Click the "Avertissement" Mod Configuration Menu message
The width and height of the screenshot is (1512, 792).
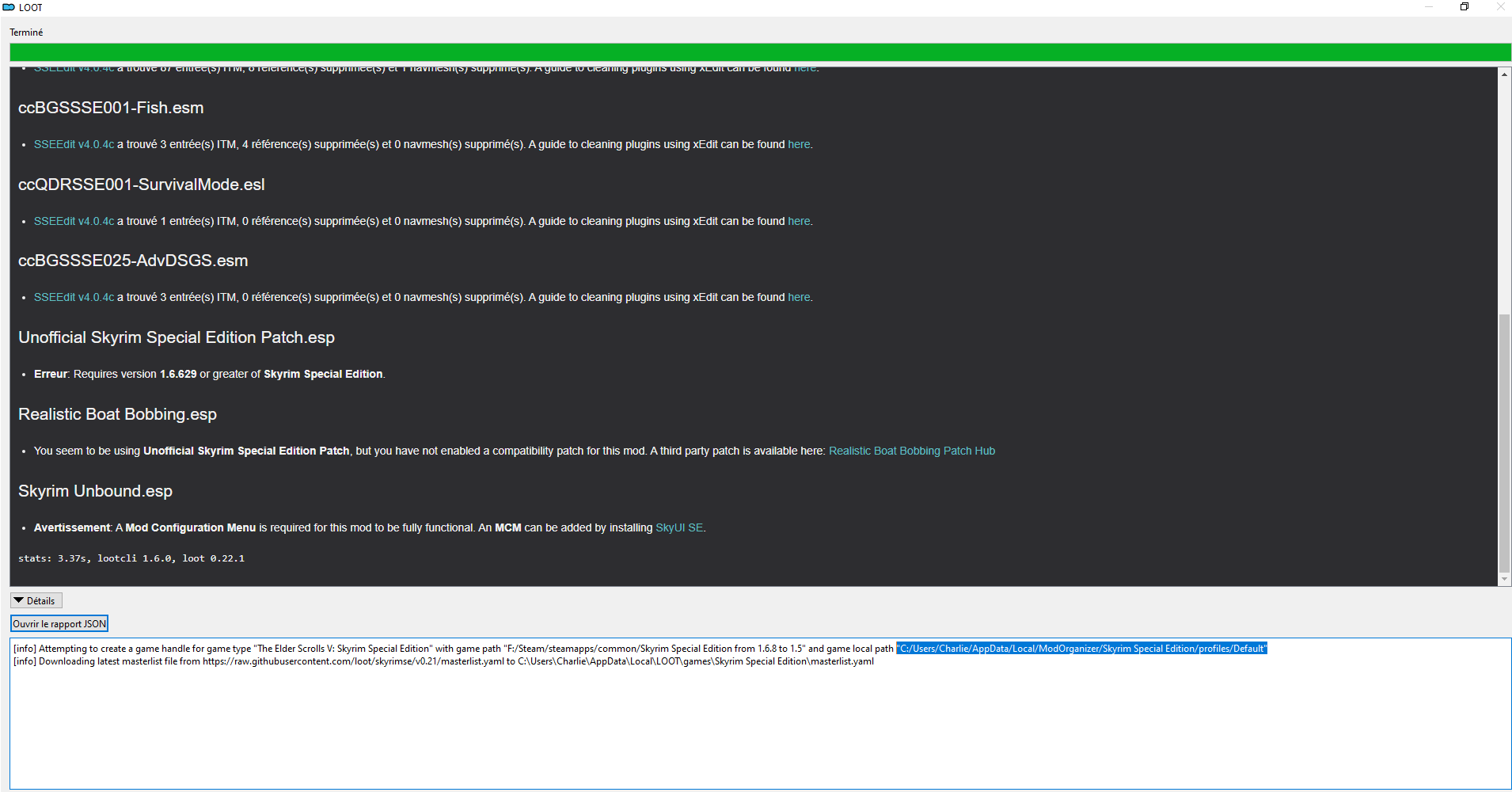[x=370, y=527]
